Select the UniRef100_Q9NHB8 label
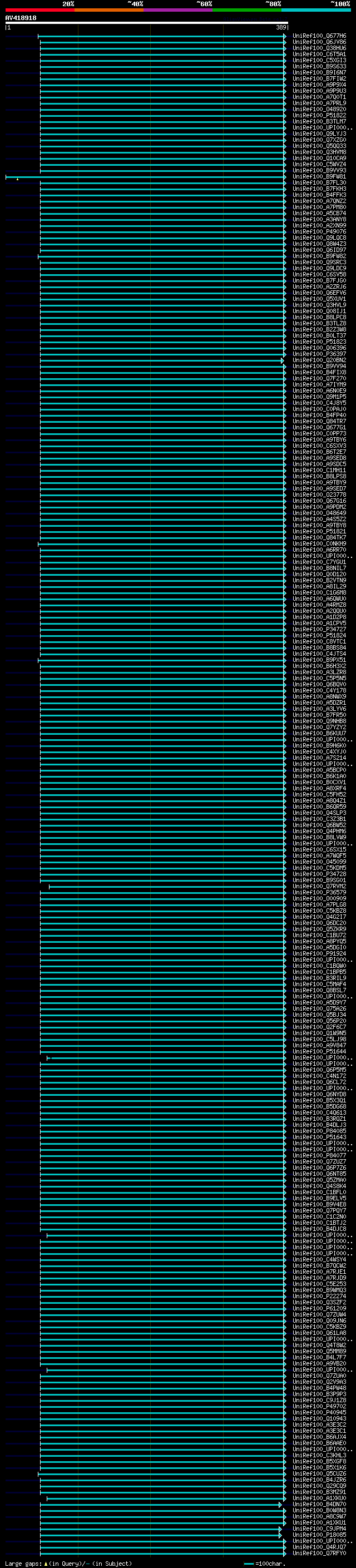356x1568 pixels. [x=319, y=721]
